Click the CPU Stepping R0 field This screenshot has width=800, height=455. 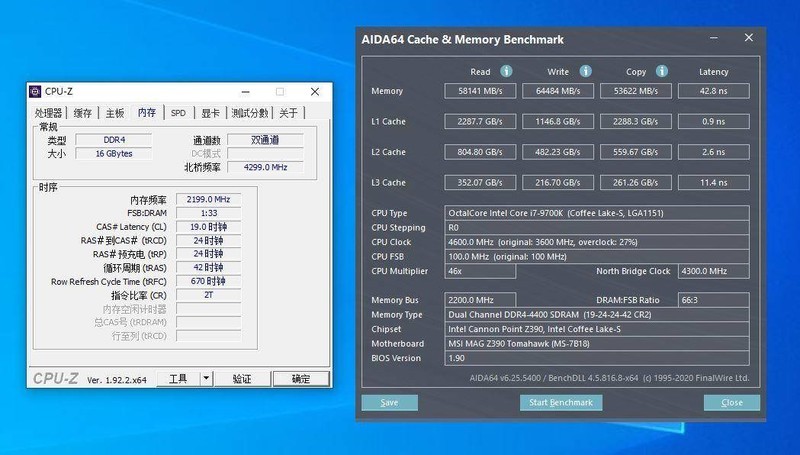coord(597,228)
